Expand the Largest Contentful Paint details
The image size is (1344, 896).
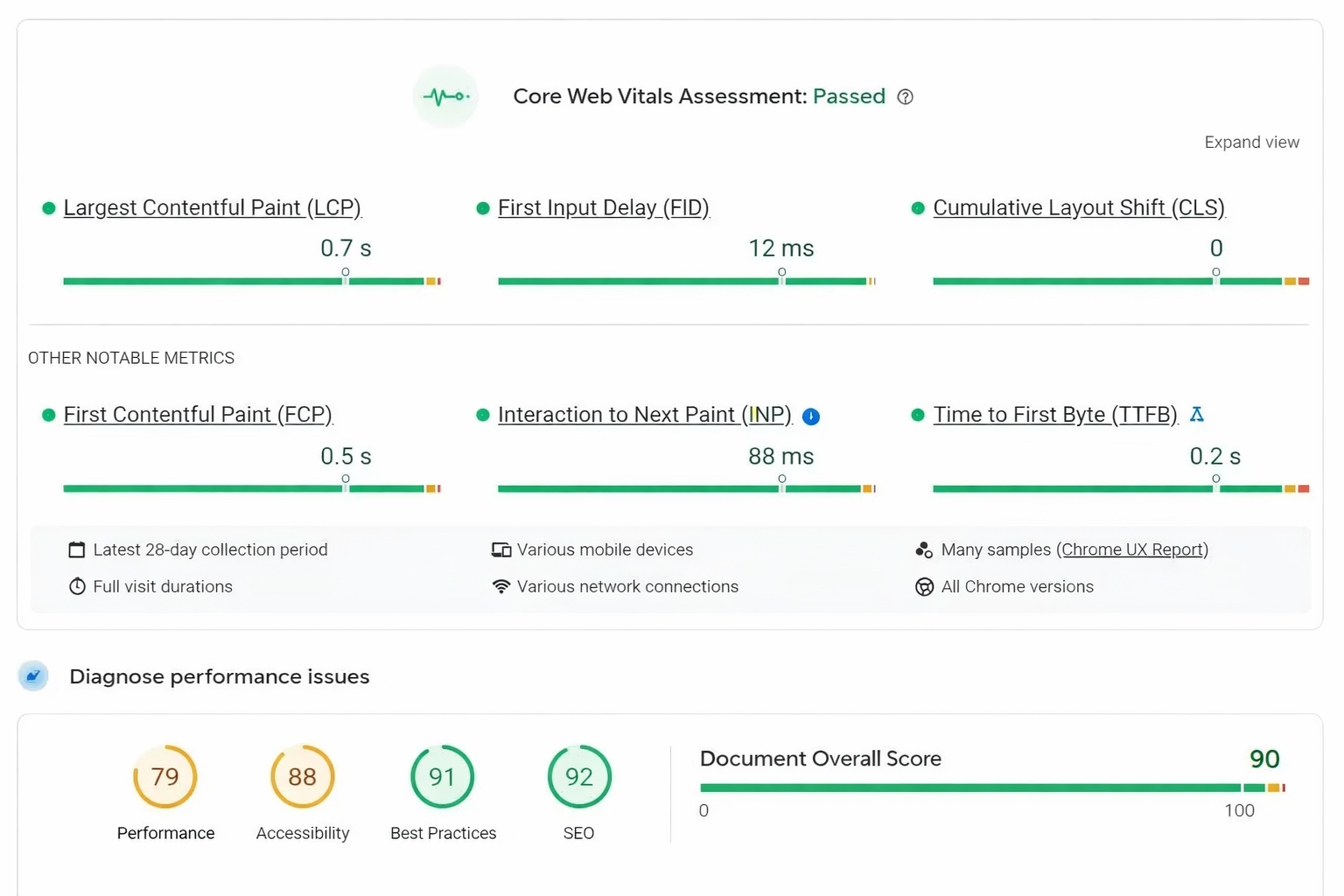point(212,207)
